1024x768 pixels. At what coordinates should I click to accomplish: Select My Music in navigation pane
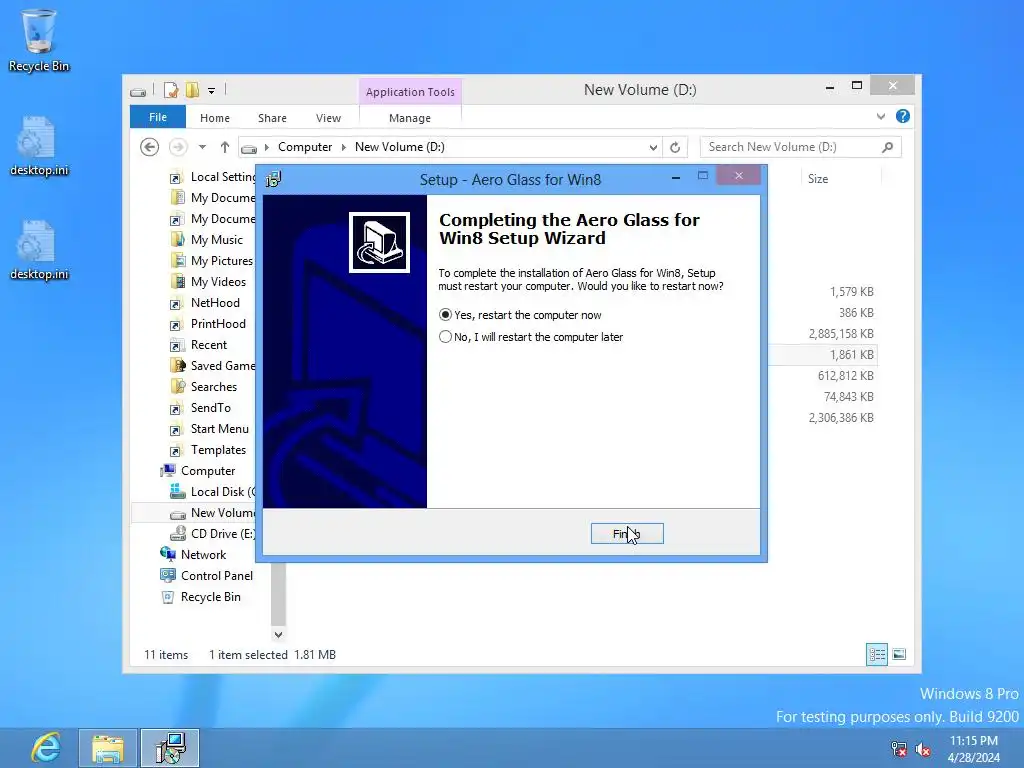pos(206,240)
